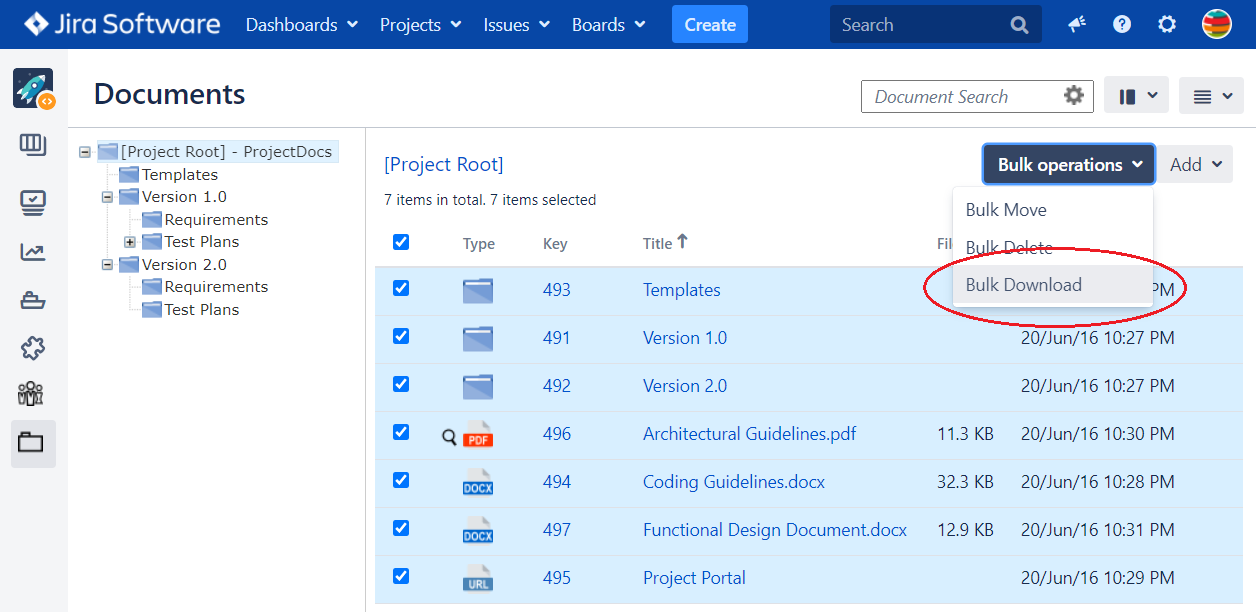Open the Releases ship icon in sidebar
This screenshot has height=612, width=1256.
point(32,300)
